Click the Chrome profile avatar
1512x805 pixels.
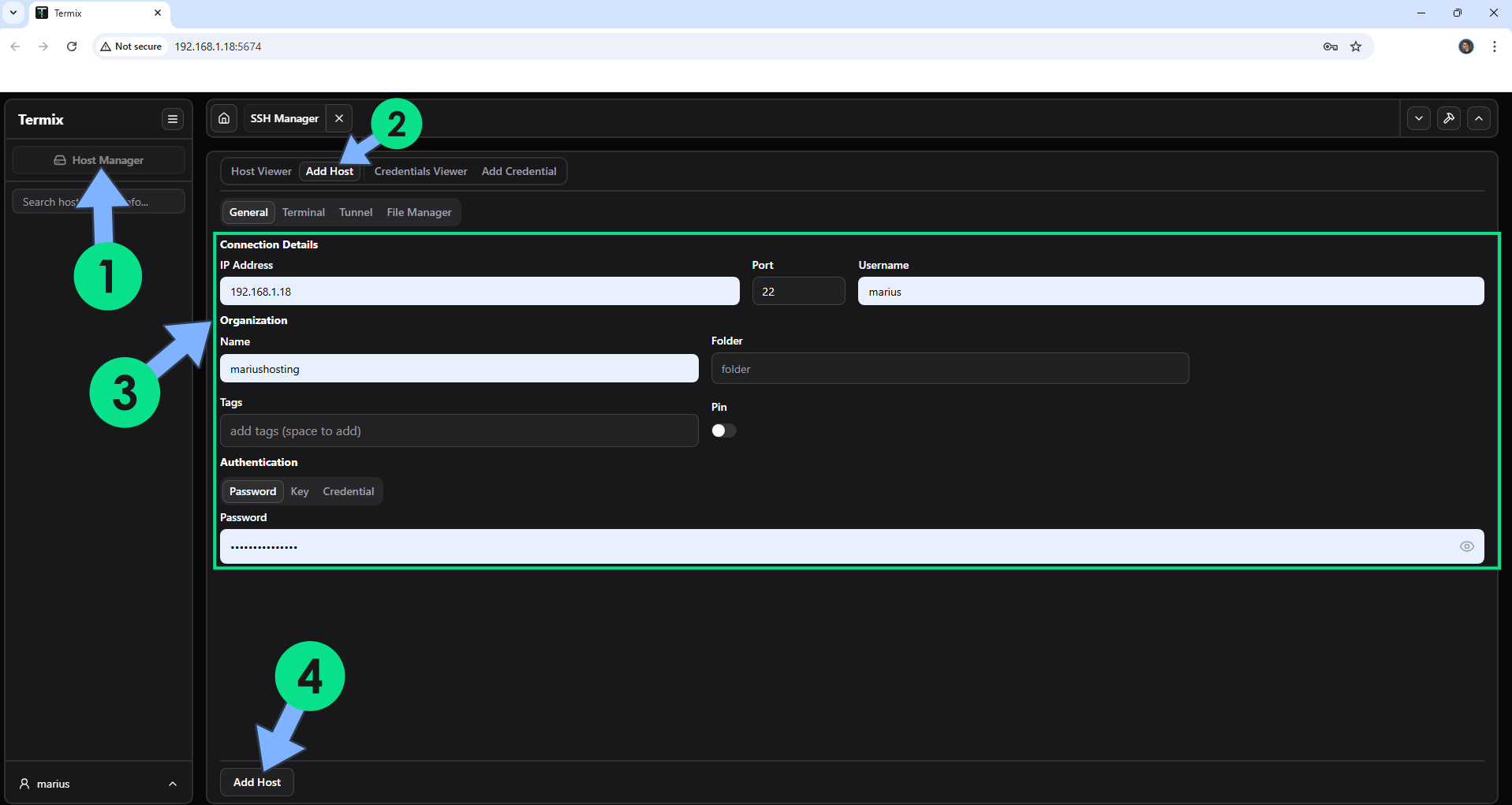[x=1466, y=47]
